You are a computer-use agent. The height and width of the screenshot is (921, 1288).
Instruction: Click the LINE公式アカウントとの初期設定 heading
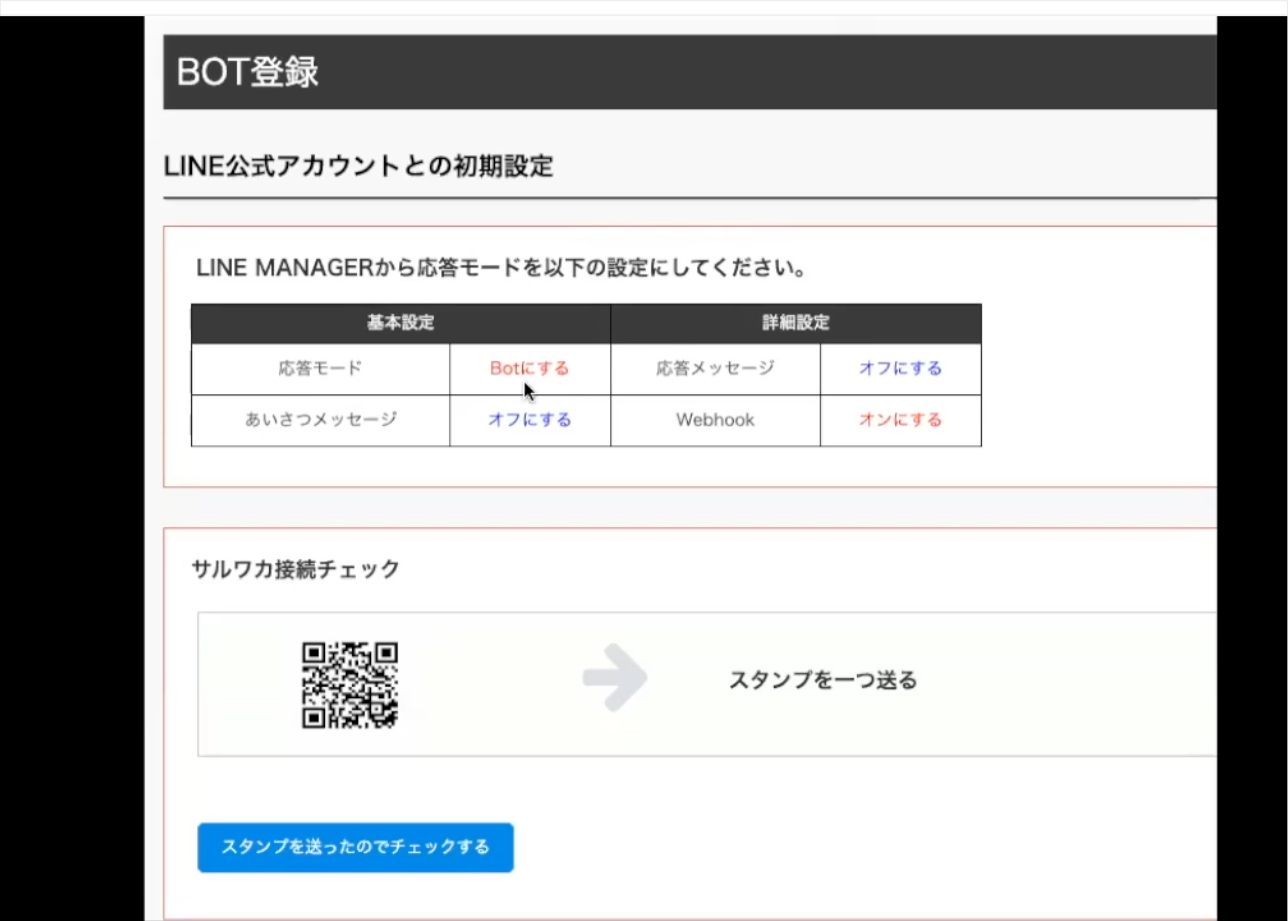point(358,166)
